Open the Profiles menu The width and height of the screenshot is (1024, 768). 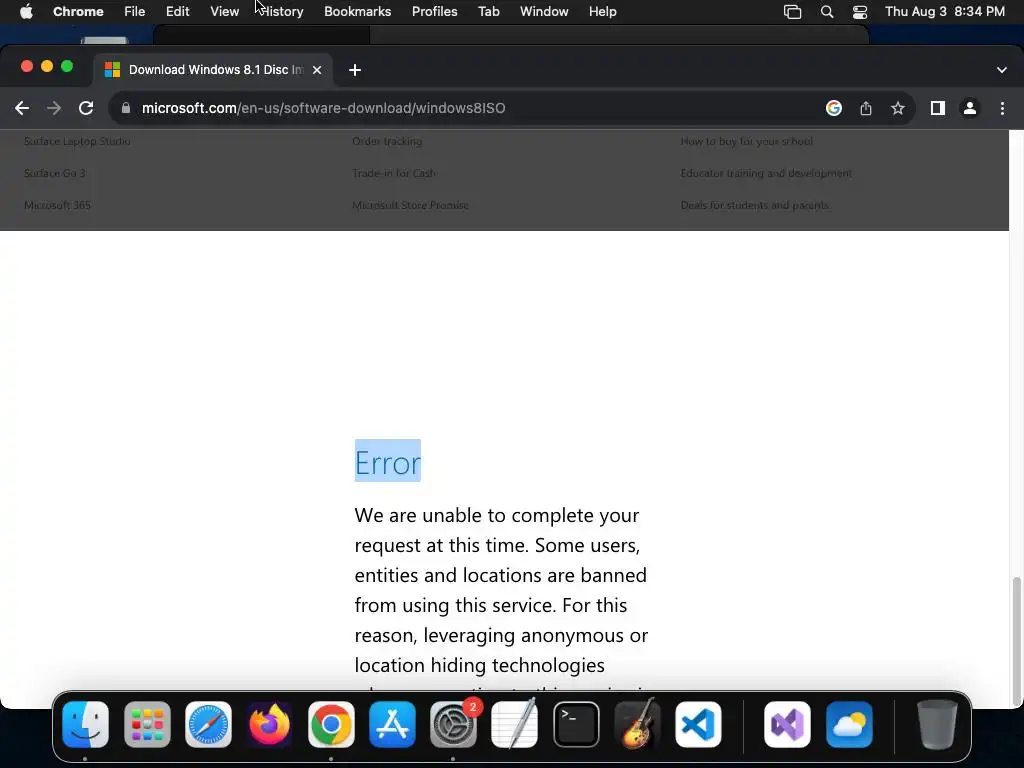[x=434, y=12]
